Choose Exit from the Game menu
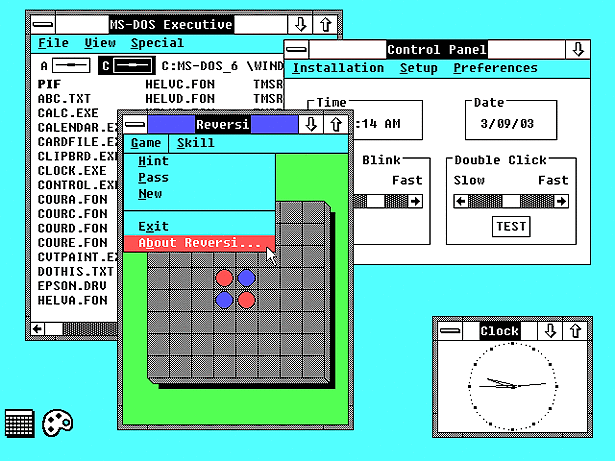The width and height of the screenshot is (615, 461). click(x=199, y=226)
